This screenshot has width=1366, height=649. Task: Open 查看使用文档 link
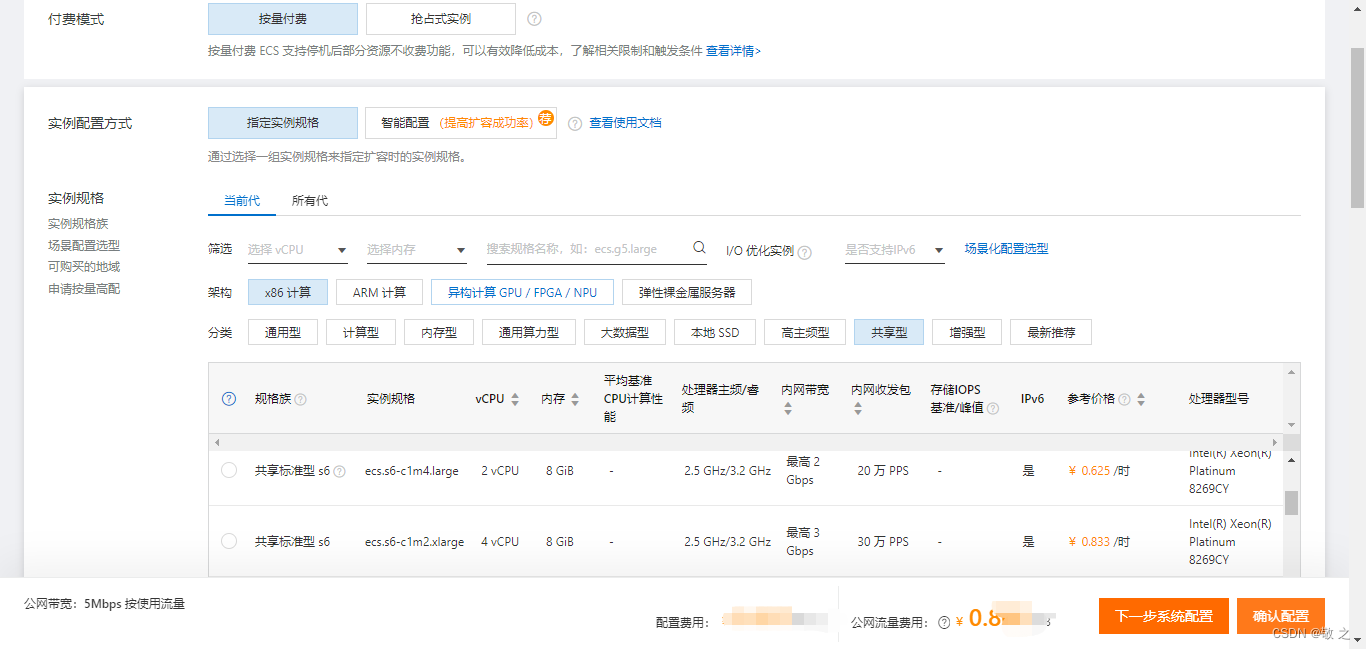[625, 123]
